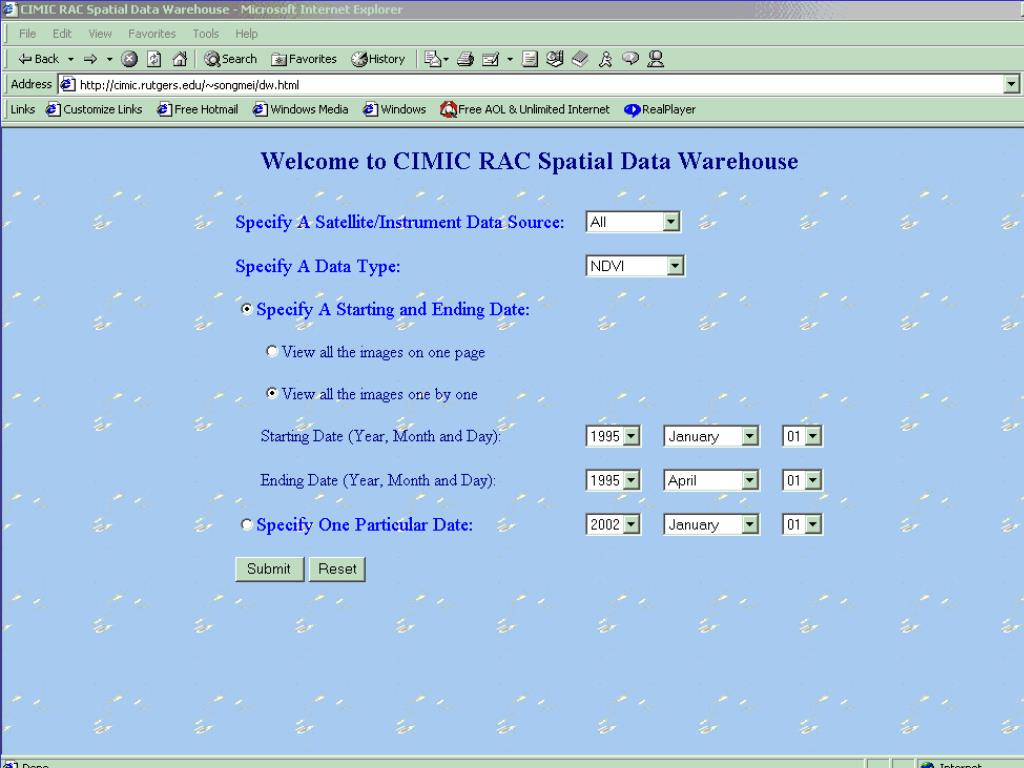Select Specify One Particular Date radio
The width and height of the screenshot is (1024, 768).
coord(246,524)
